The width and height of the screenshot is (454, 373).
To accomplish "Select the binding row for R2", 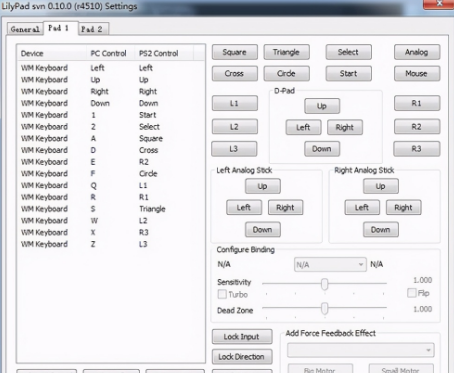I will [111, 162].
